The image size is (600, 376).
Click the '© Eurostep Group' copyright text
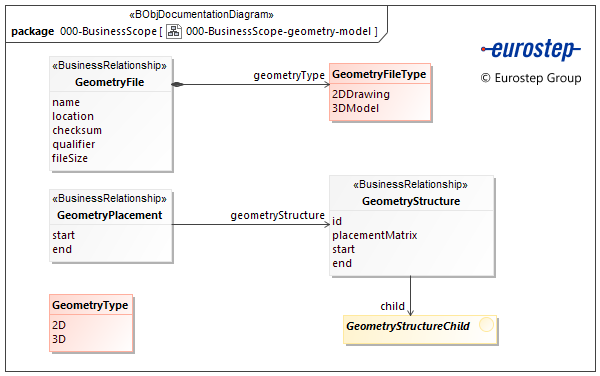coord(531,78)
